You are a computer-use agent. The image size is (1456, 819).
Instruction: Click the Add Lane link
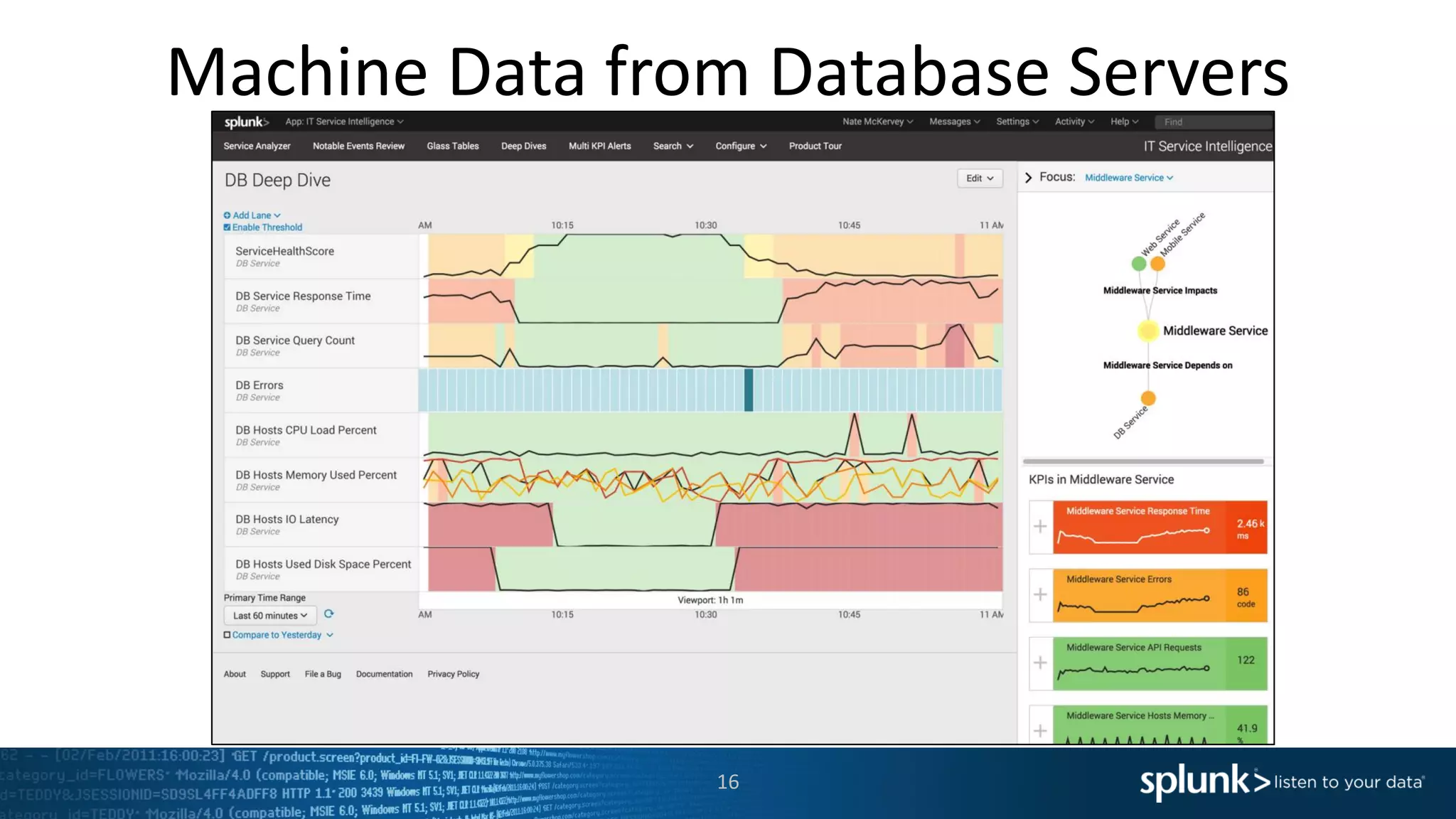[256, 215]
